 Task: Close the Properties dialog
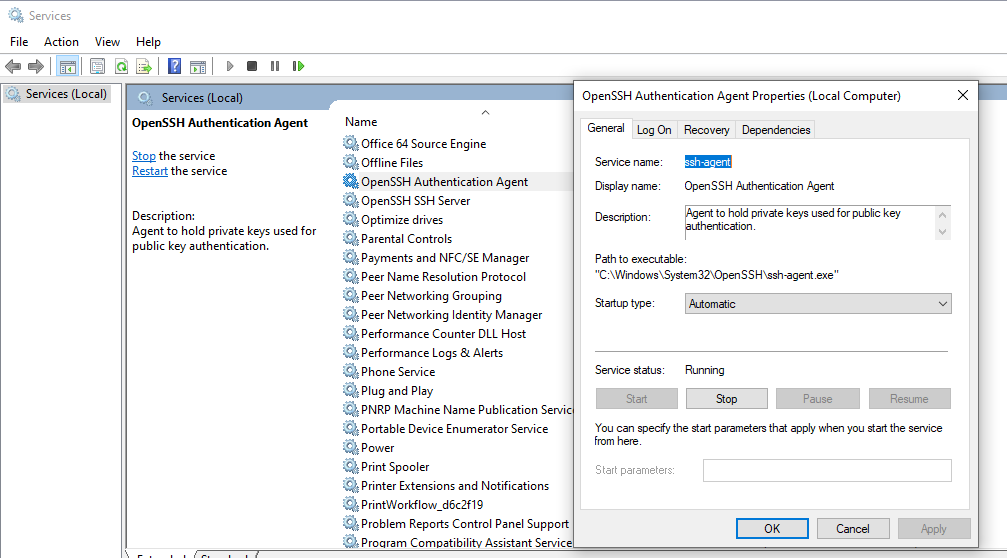[962, 95]
